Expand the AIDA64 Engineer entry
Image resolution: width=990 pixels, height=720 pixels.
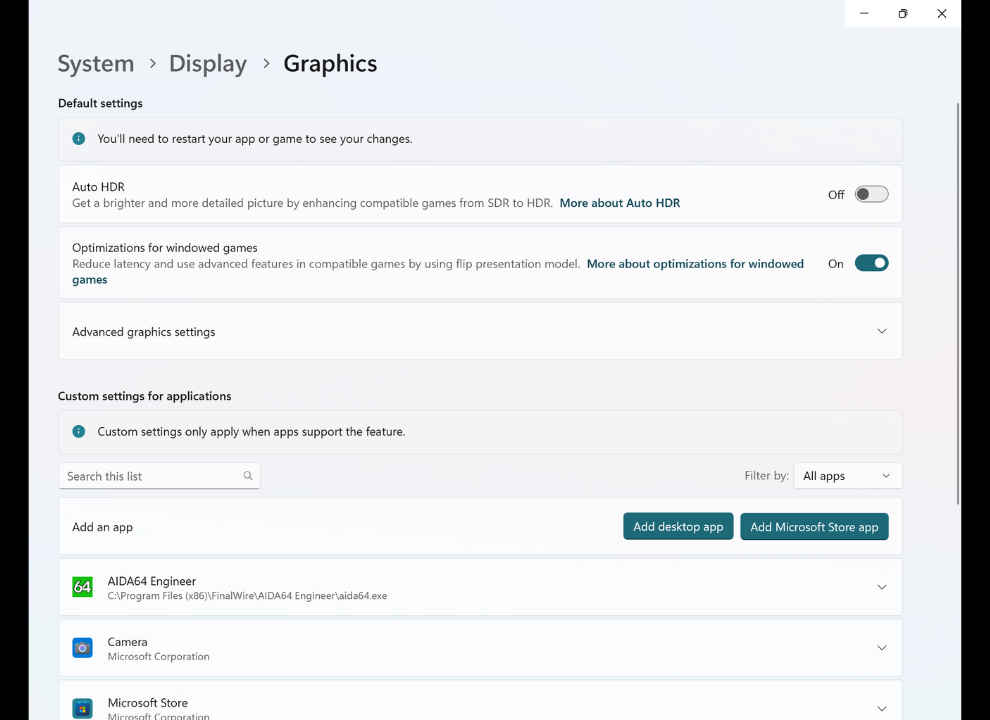(881, 587)
